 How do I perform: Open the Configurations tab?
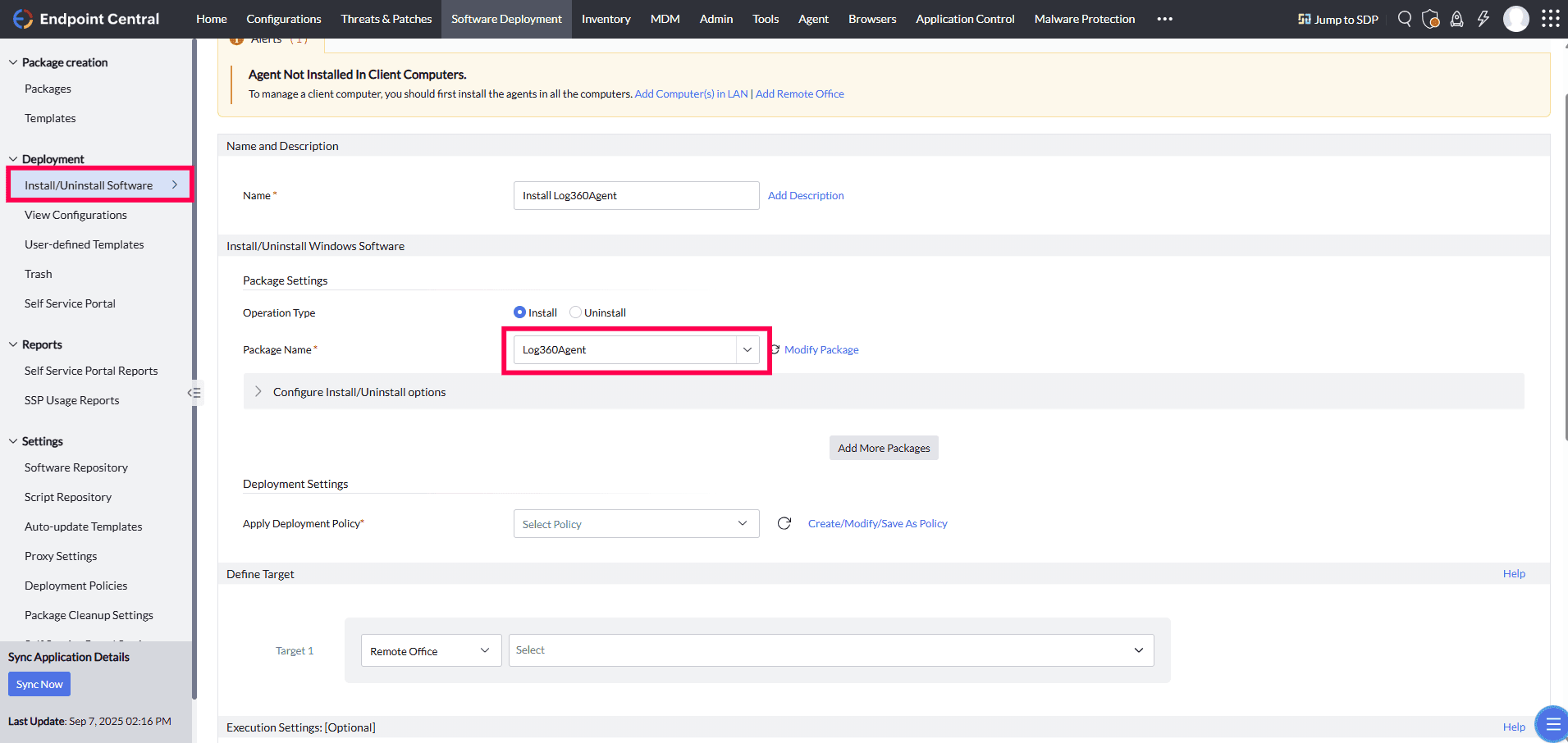284,19
